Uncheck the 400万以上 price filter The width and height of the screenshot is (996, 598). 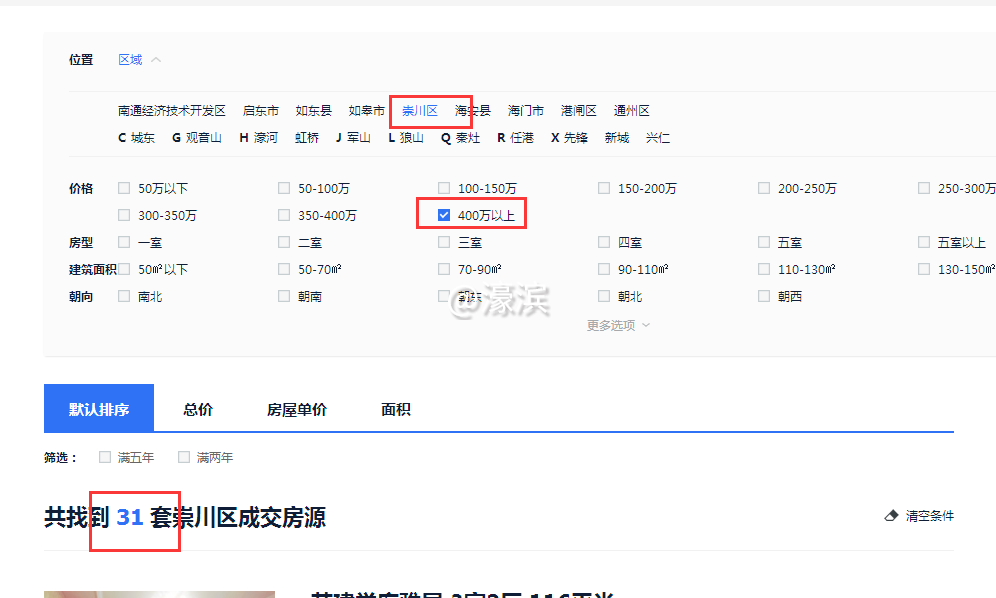443,214
